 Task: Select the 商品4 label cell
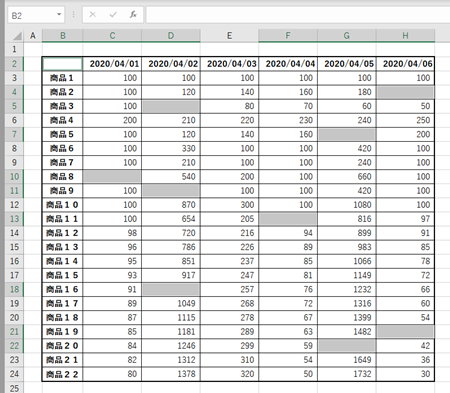(x=62, y=120)
